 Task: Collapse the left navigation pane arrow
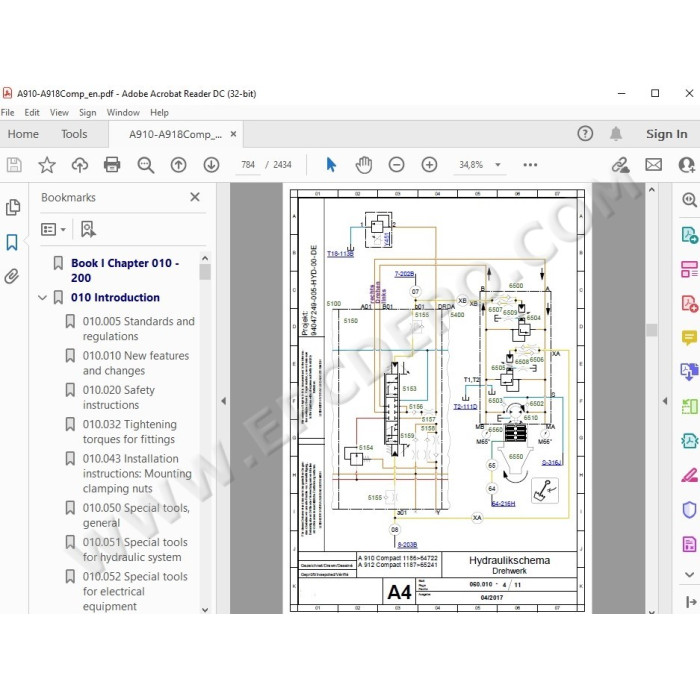point(224,401)
